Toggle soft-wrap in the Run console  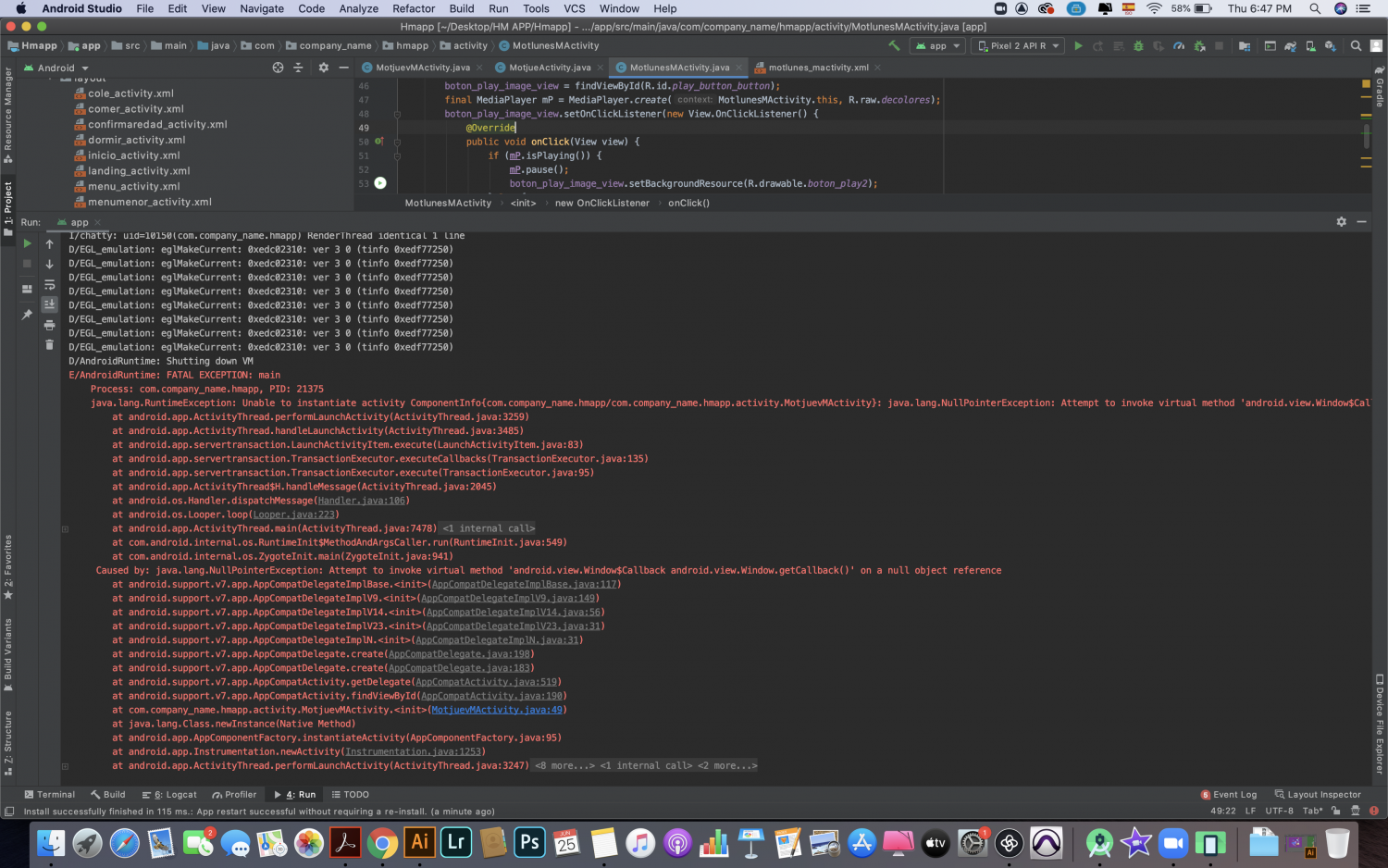click(50, 285)
